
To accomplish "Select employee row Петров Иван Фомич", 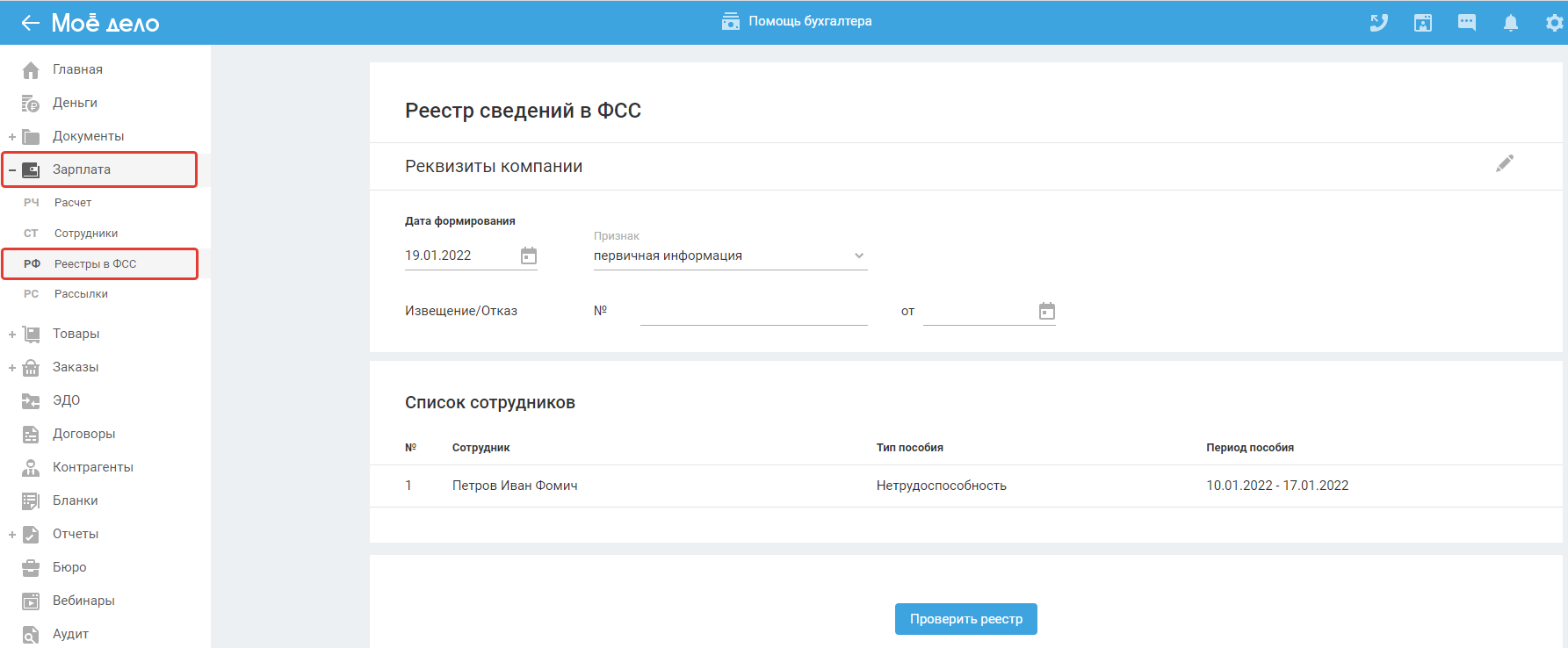I will [515, 486].
